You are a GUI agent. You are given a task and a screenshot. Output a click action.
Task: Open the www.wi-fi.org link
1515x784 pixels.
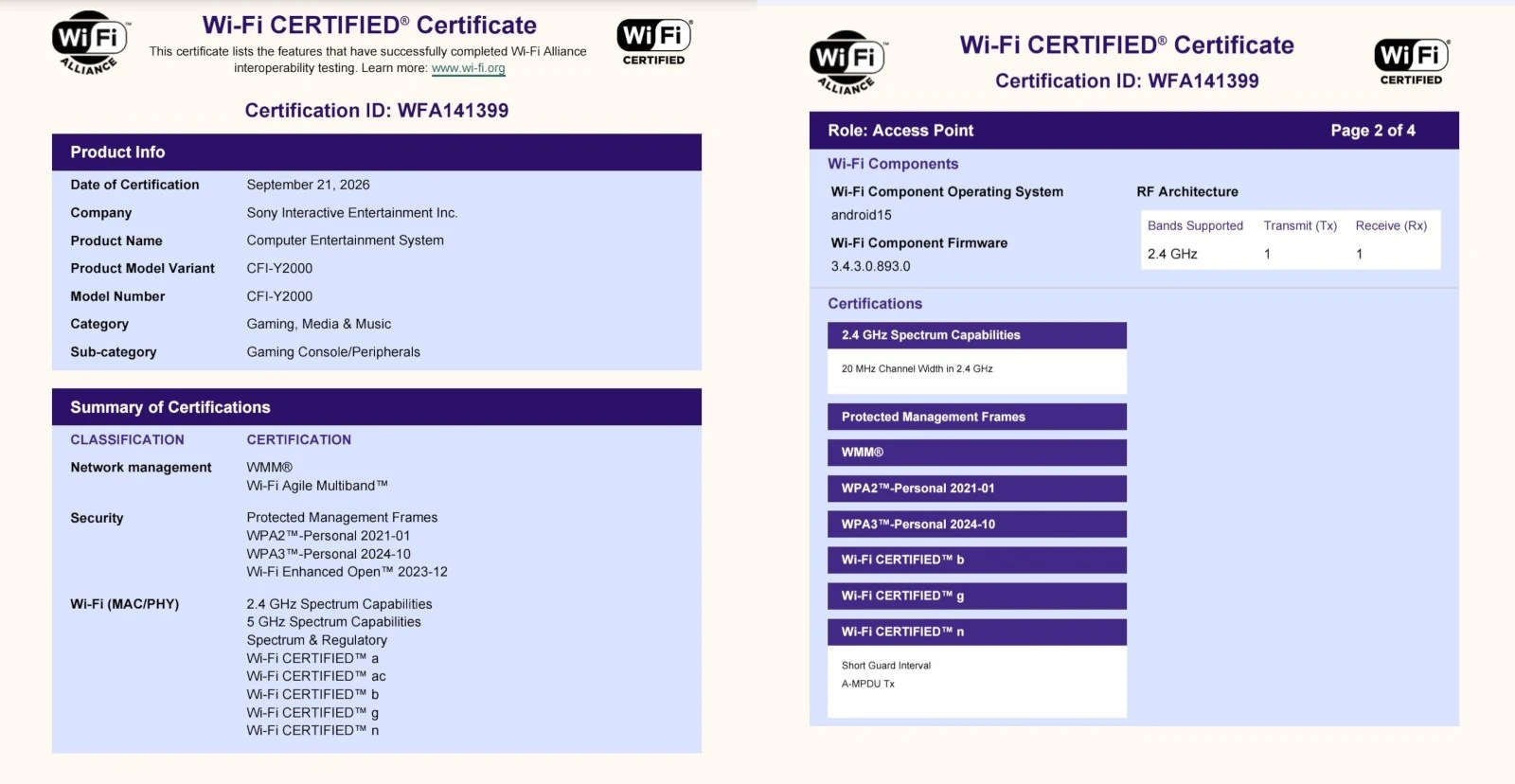pos(468,68)
